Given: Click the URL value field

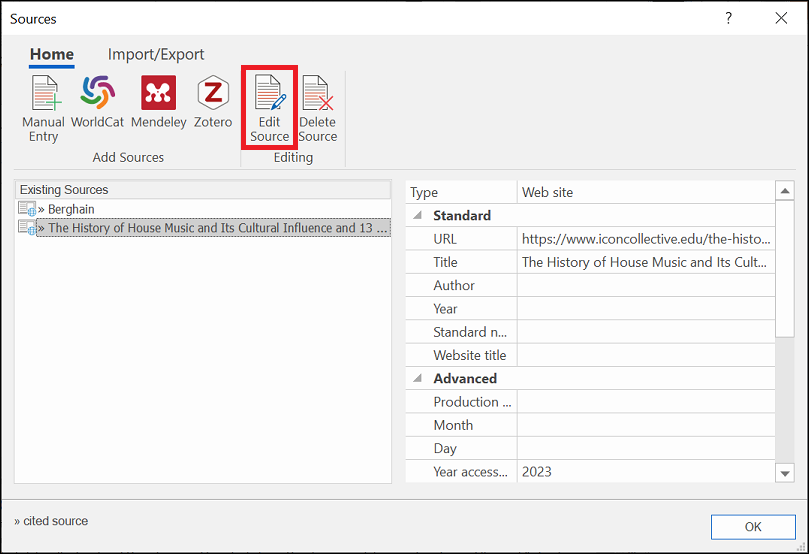Looking at the screenshot, I should 645,239.
